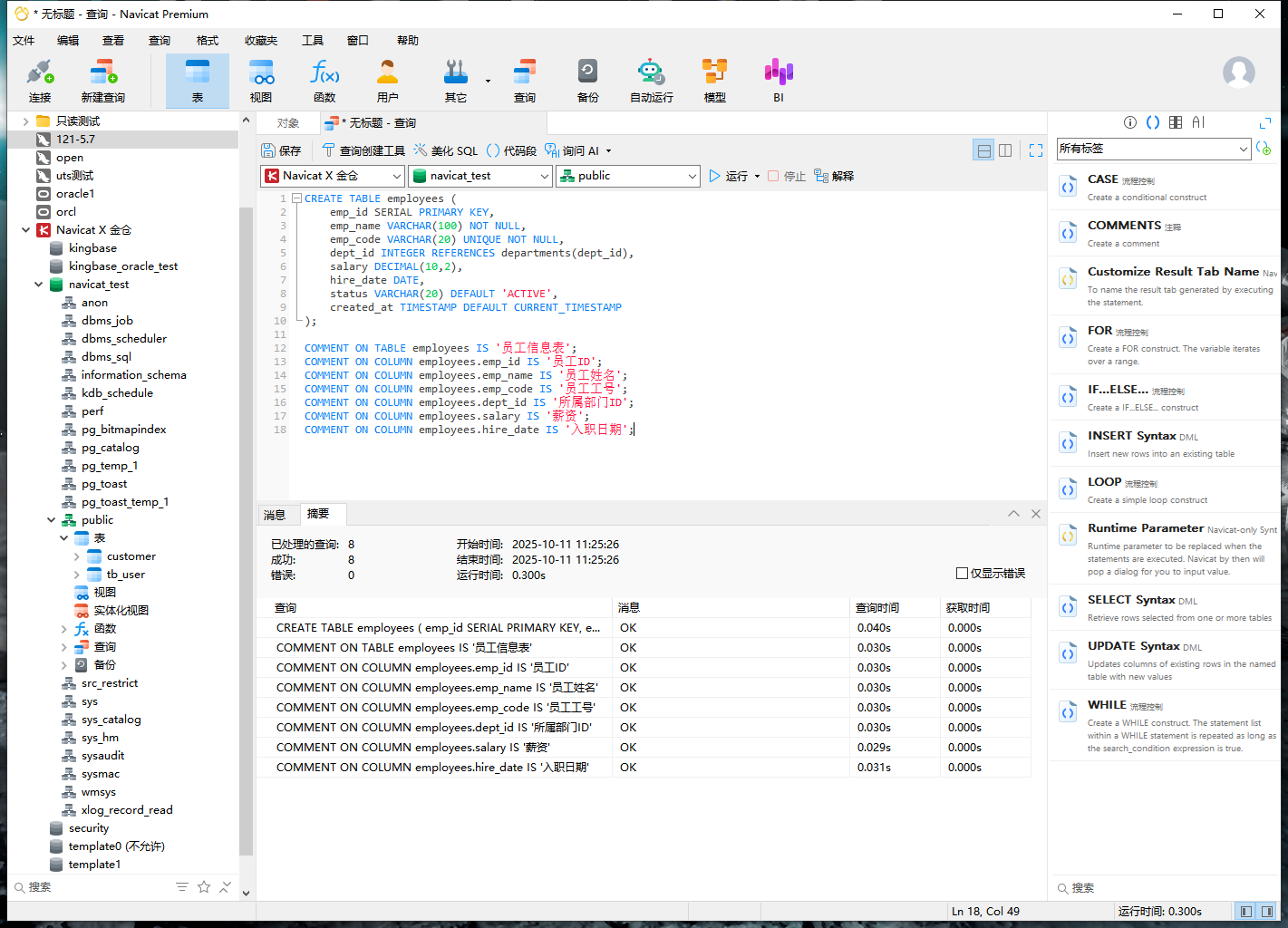
Task: Open the 运行 run options arrow
Action: [757, 177]
